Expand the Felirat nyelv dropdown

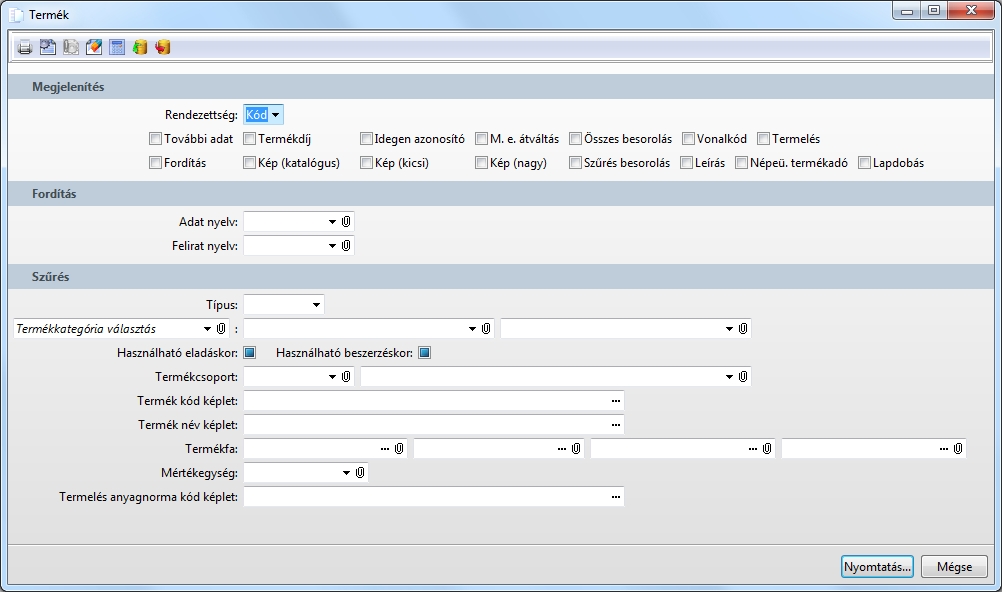pyautogui.click(x=332, y=245)
